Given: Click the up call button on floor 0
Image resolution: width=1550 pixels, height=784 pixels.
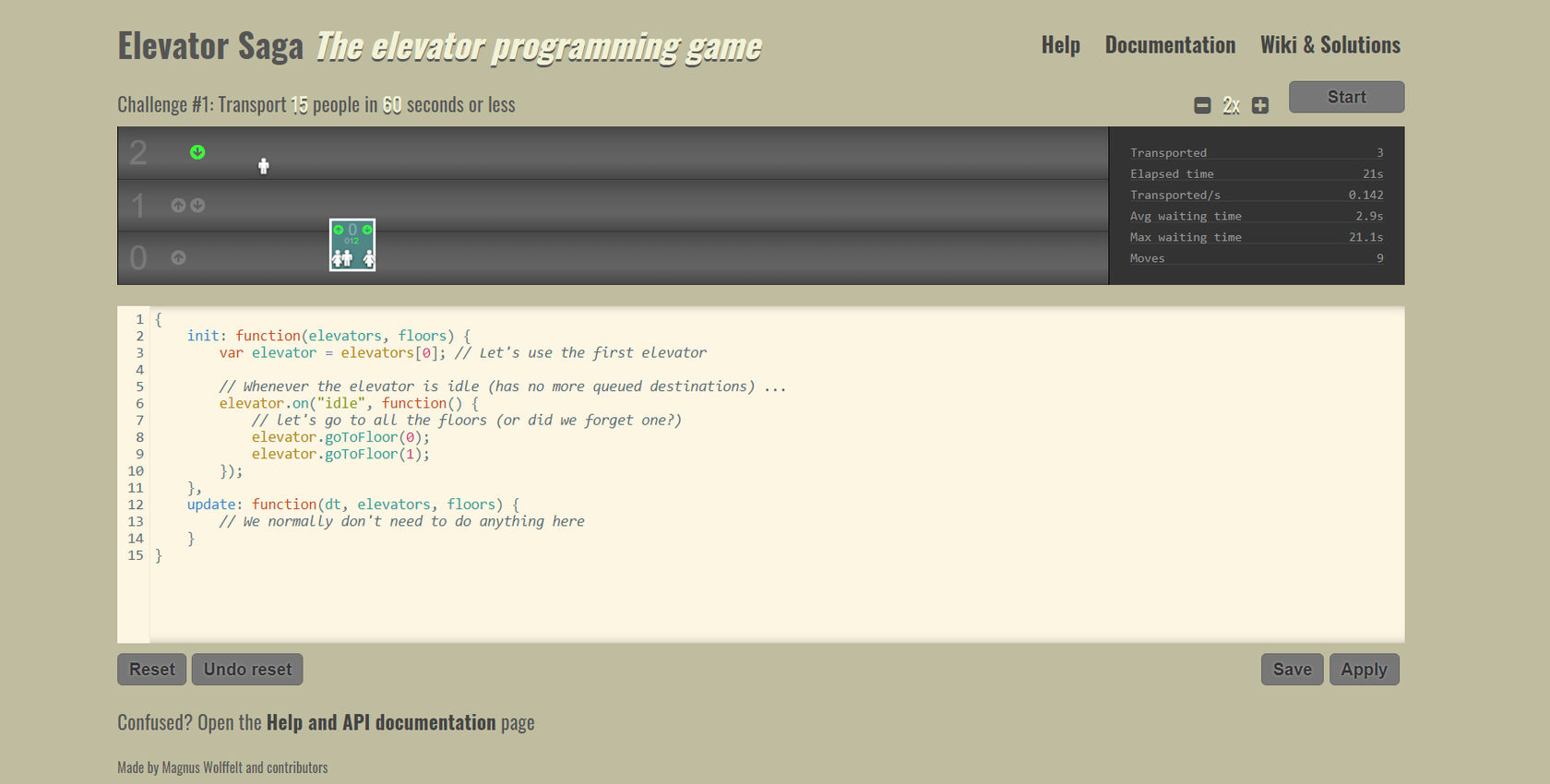Looking at the screenshot, I should pos(178,257).
